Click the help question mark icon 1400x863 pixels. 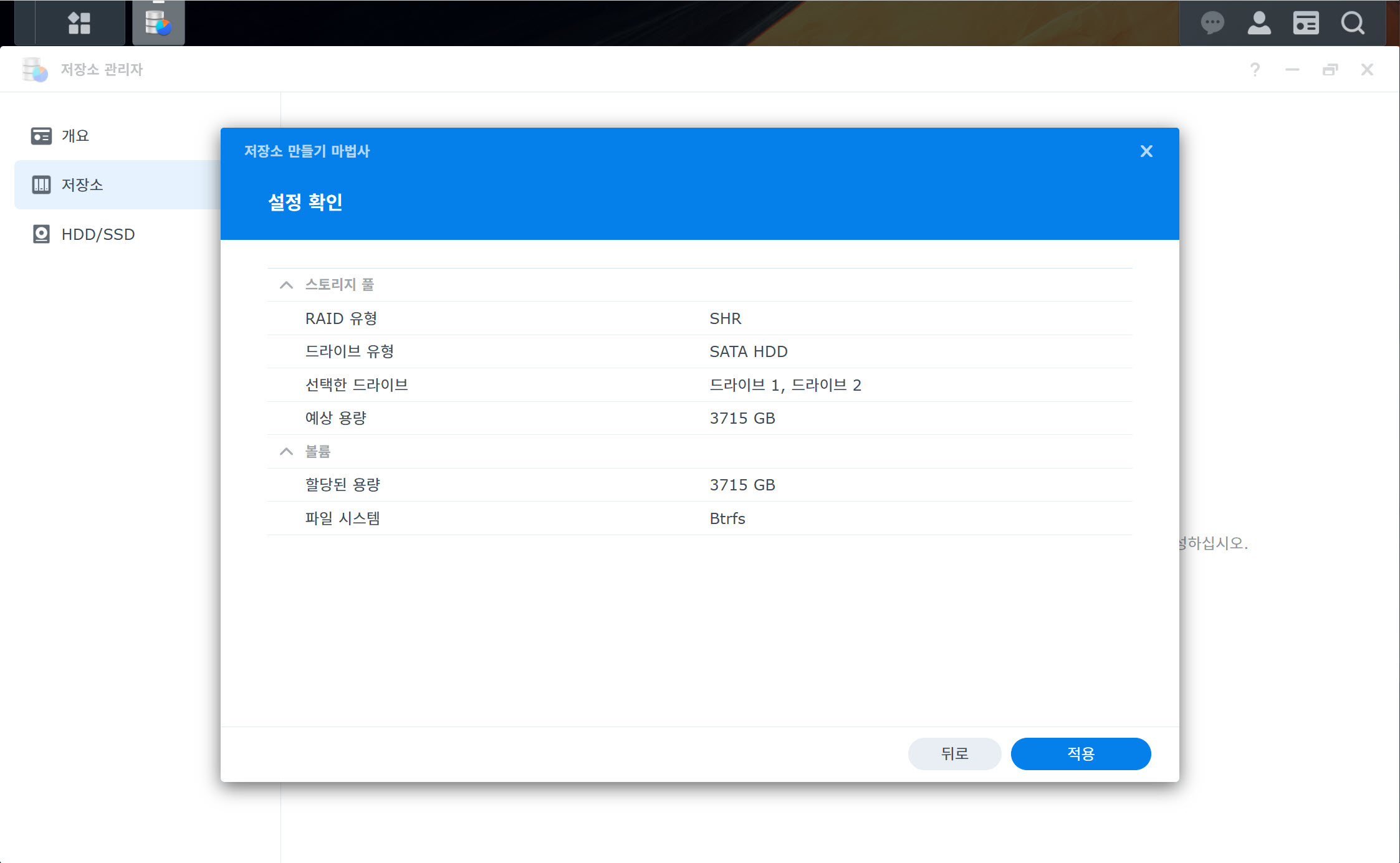pos(1255,69)
